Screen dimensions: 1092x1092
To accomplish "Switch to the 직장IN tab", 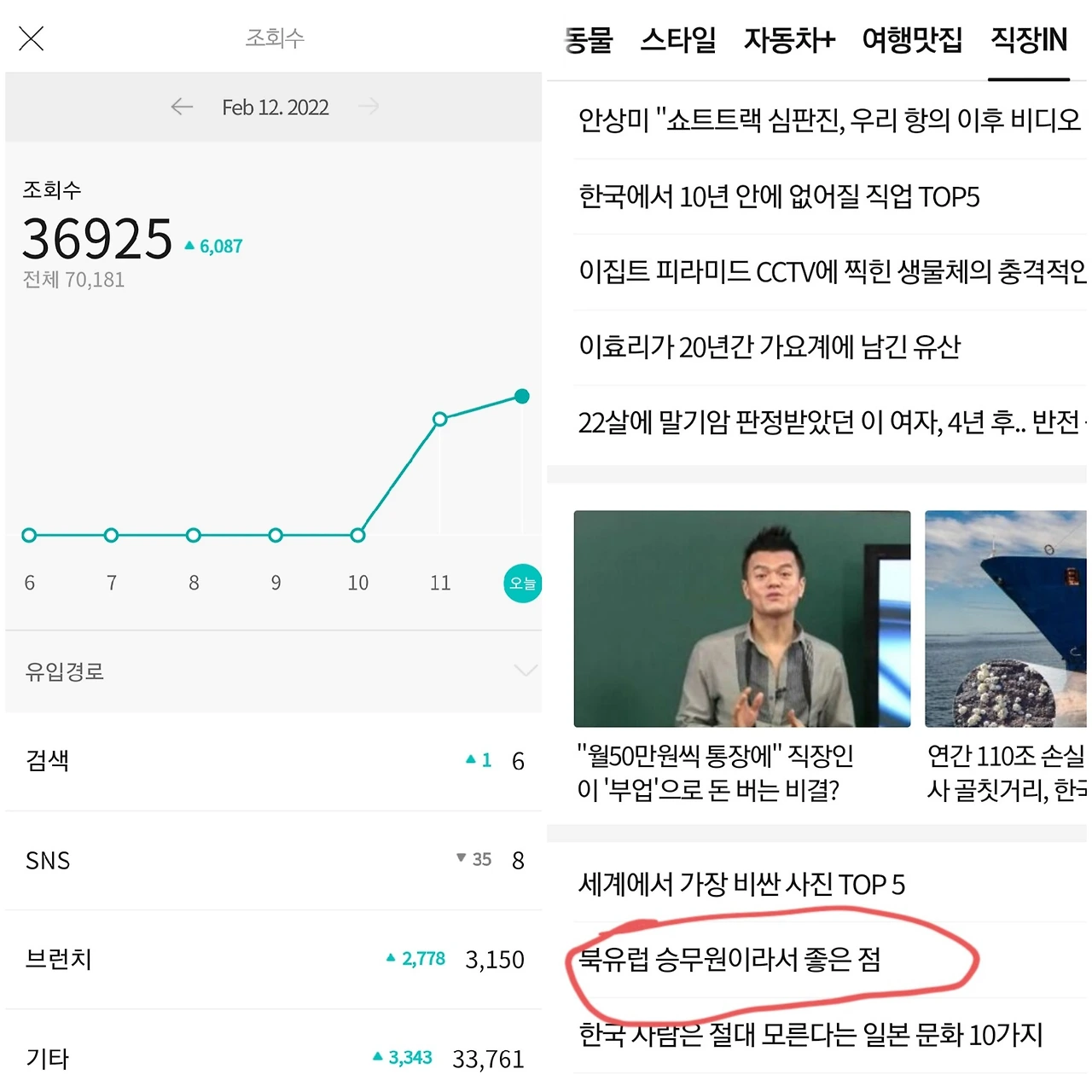I will coord(1029,40).
